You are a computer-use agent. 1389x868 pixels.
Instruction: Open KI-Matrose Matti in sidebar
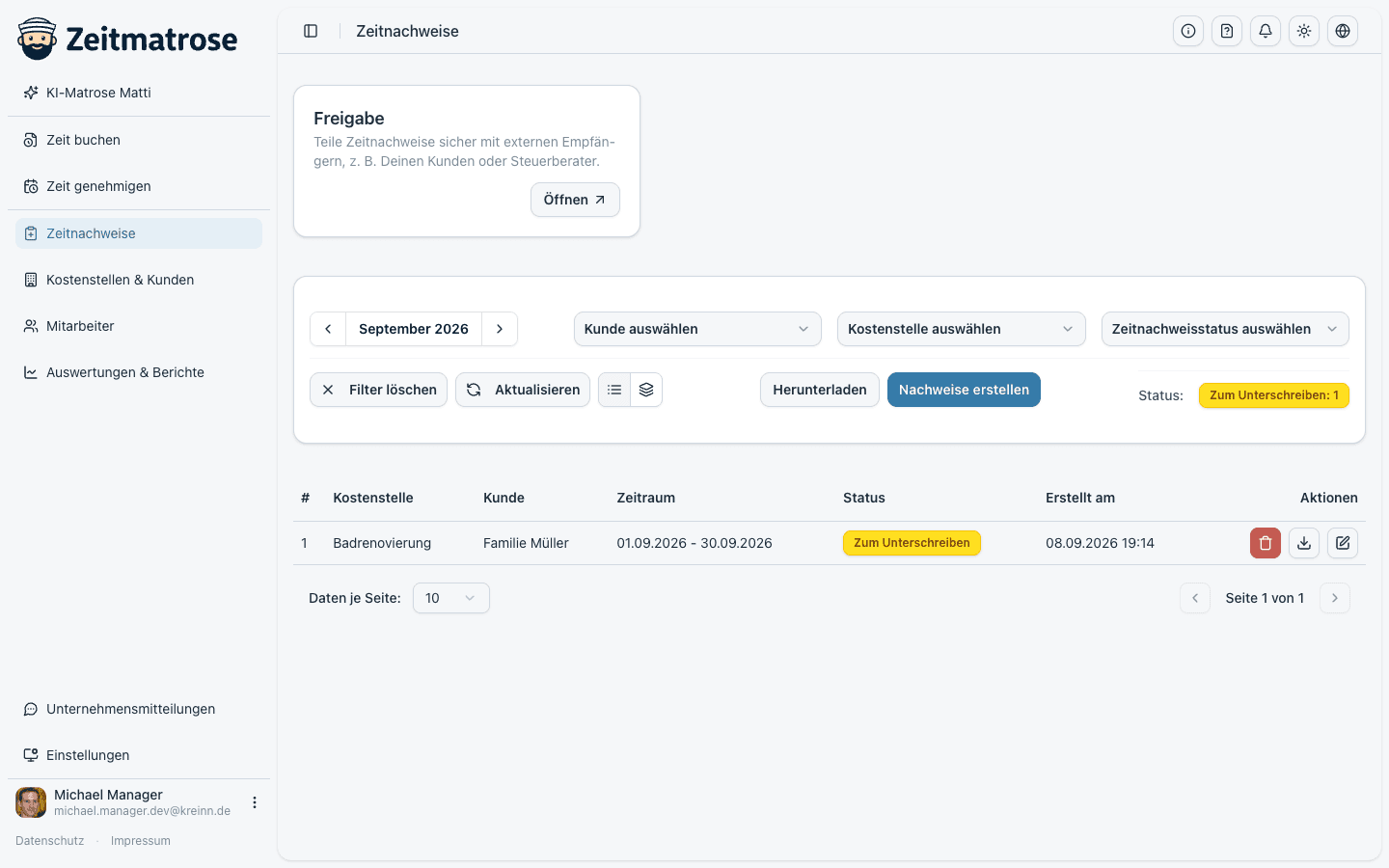tap(139, 93)
